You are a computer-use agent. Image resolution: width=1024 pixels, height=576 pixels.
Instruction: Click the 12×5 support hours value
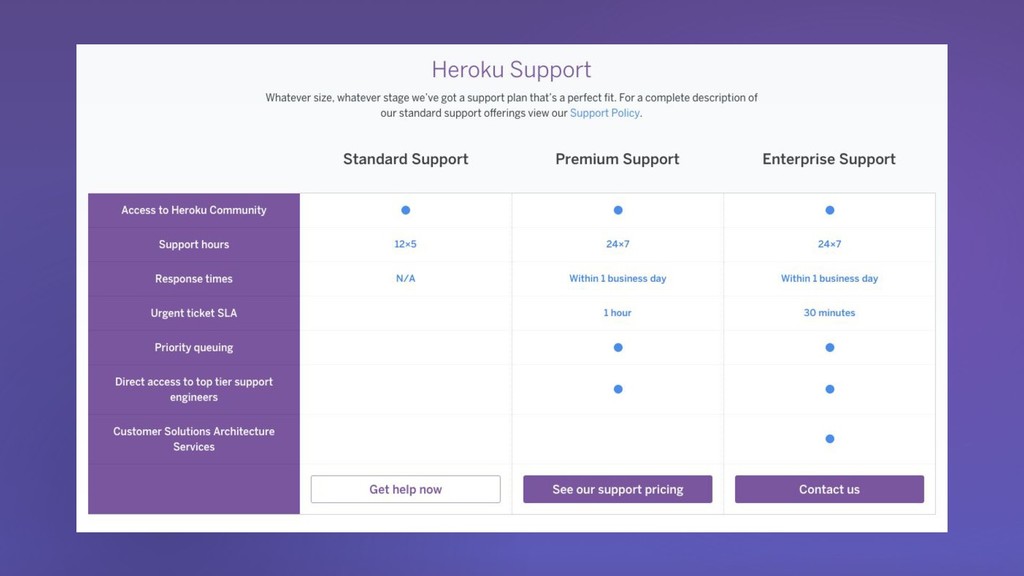coord(405,244)
